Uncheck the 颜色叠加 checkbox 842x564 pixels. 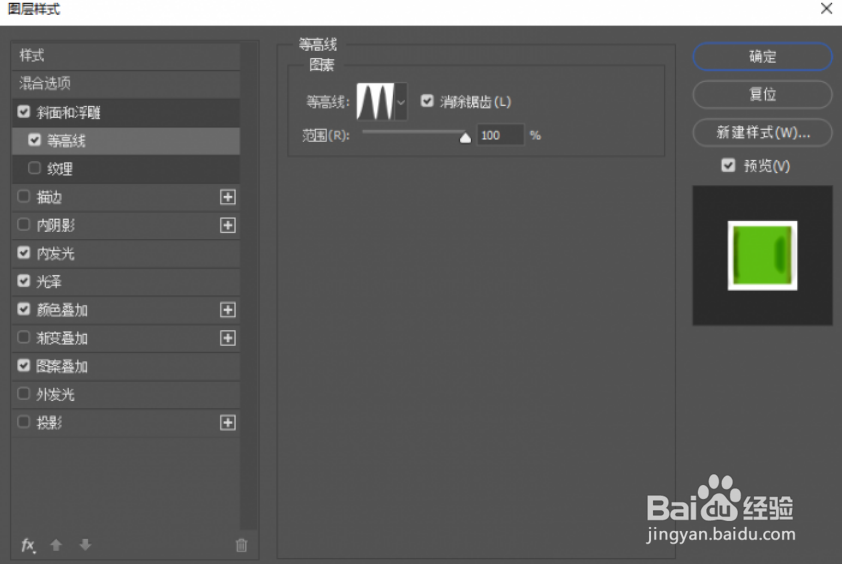coord(24,309)
